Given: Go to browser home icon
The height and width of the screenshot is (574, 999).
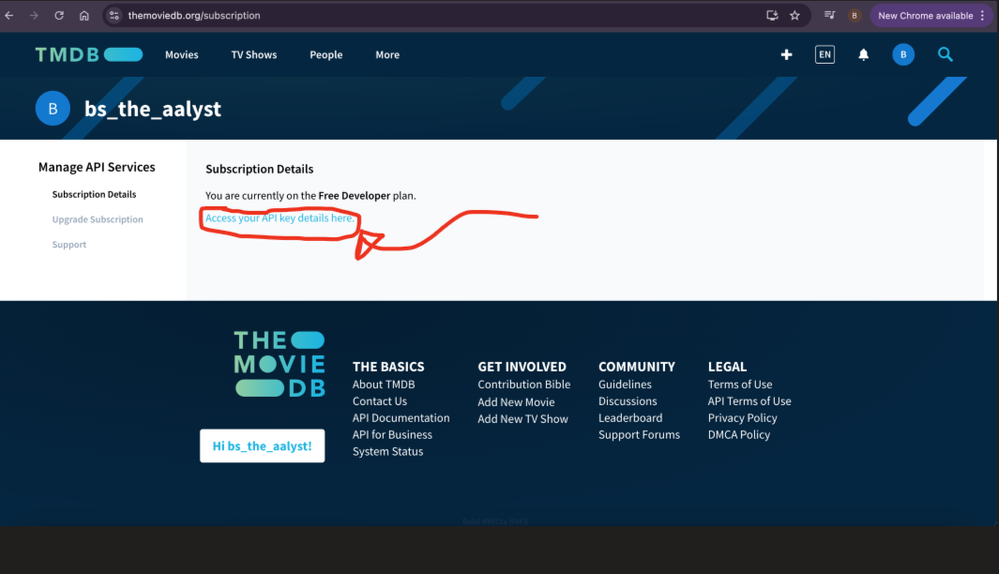Looking at the screenshot, I should click(x=84, y=16).
